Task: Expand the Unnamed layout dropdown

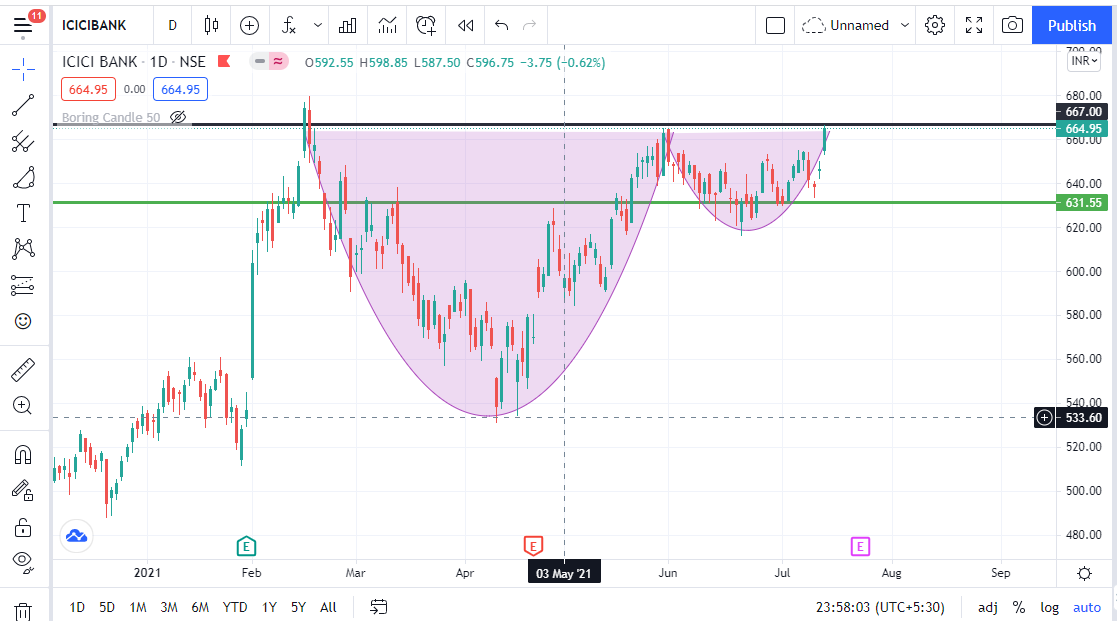Action: pyautogui.click(x=905, y=25)
